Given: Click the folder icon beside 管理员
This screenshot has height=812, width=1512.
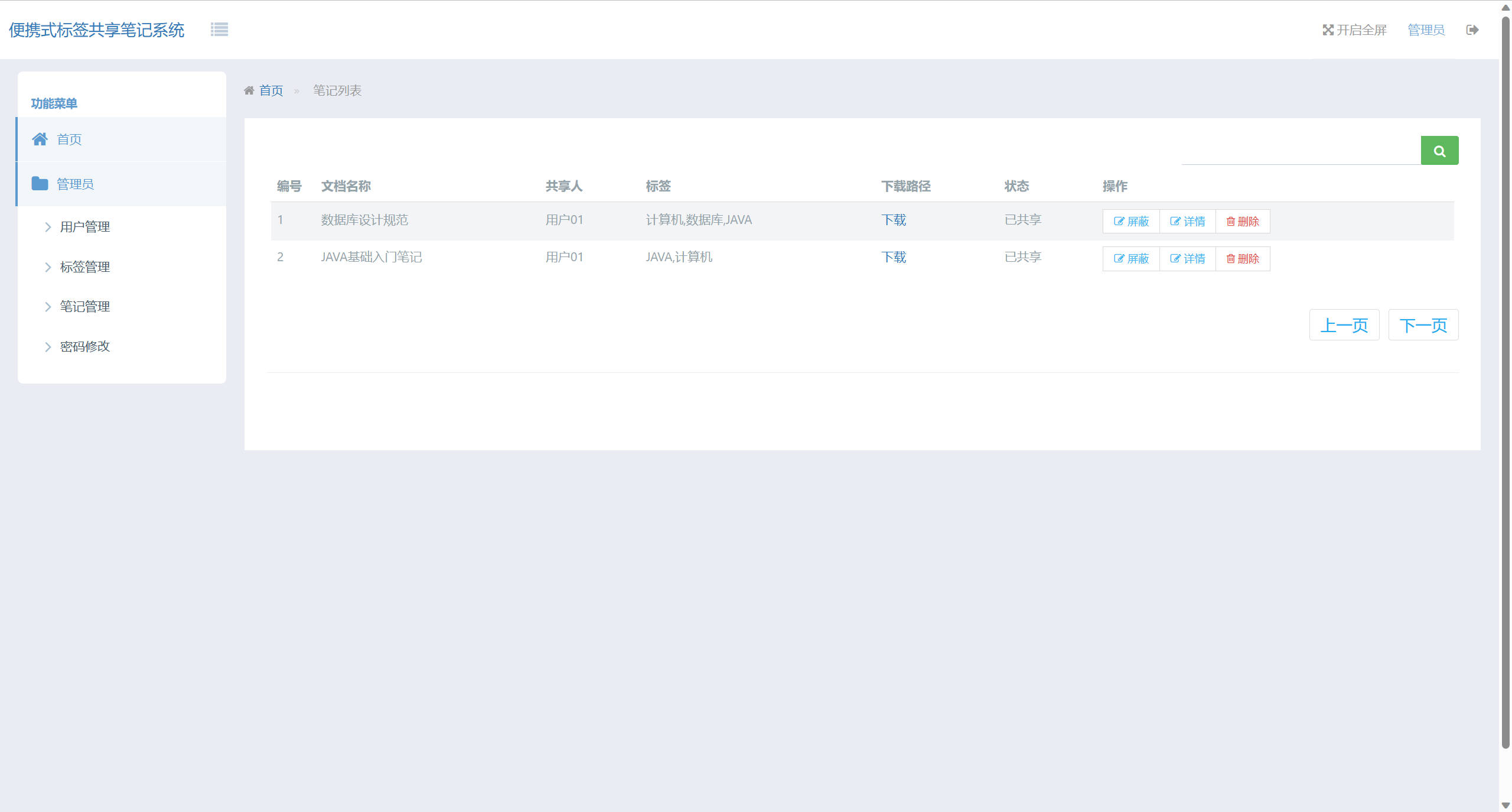Looking at the screenshot, I should (x=40, y=184).
